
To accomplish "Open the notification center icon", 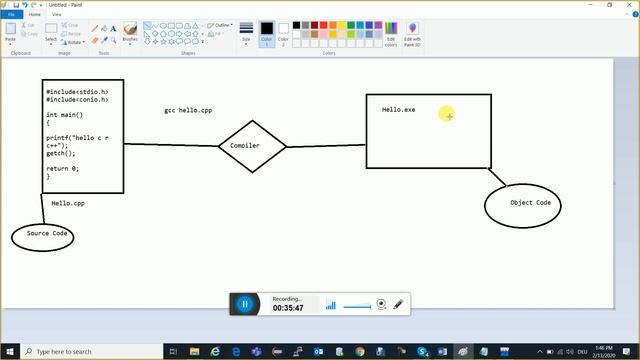I will point(626,351).
